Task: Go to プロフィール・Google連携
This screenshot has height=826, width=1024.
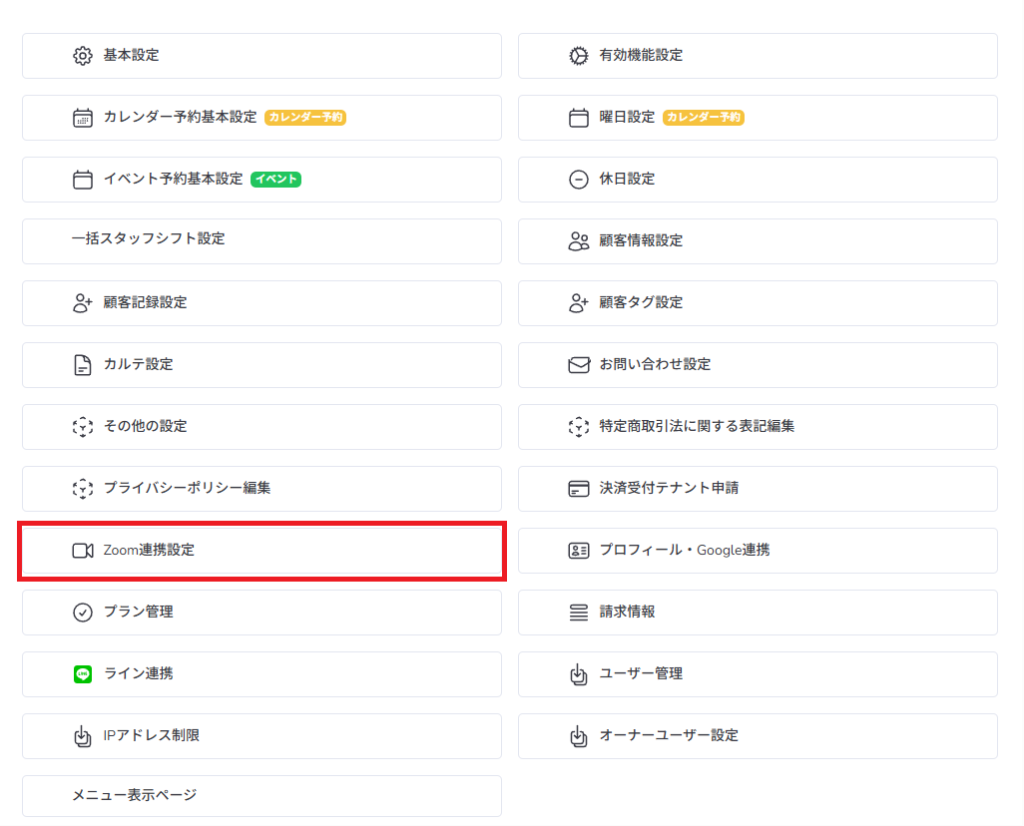Action: (x=684, y=551)
